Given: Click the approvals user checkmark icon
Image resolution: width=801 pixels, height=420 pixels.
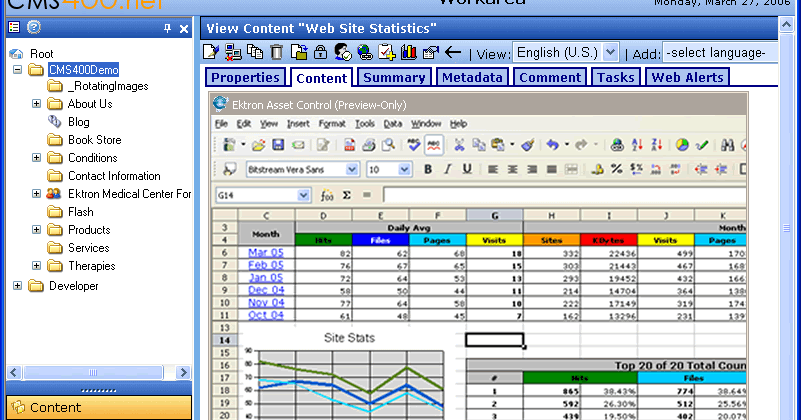Looking at the screenshot, I should point(343,52).
